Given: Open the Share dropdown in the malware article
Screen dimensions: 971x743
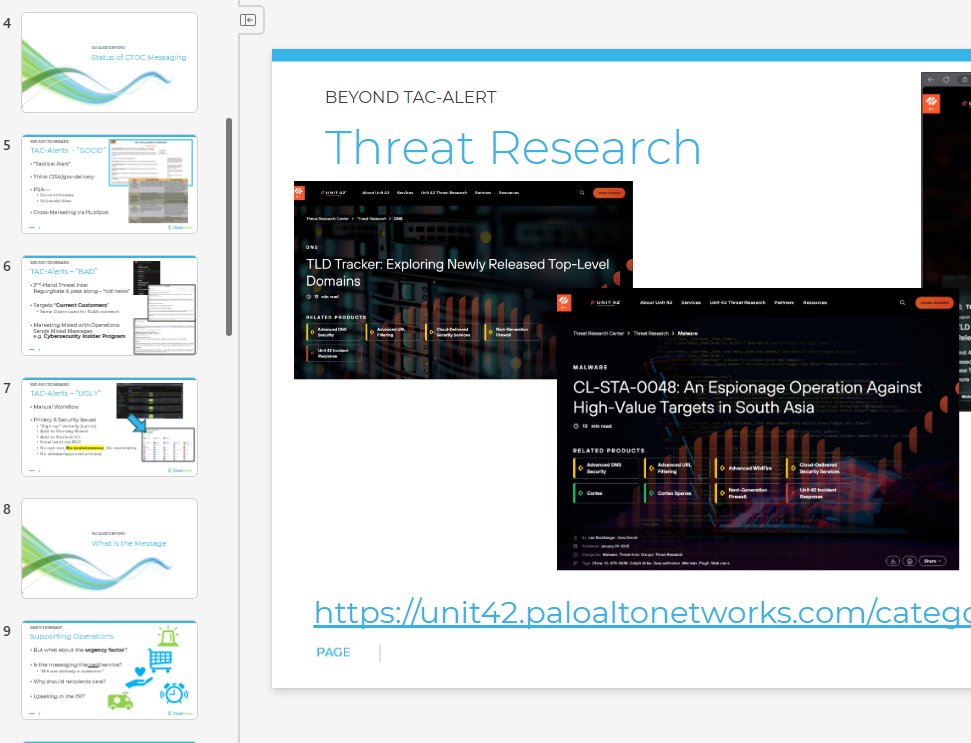Looking at the screenshot, I should coord(932,561).
